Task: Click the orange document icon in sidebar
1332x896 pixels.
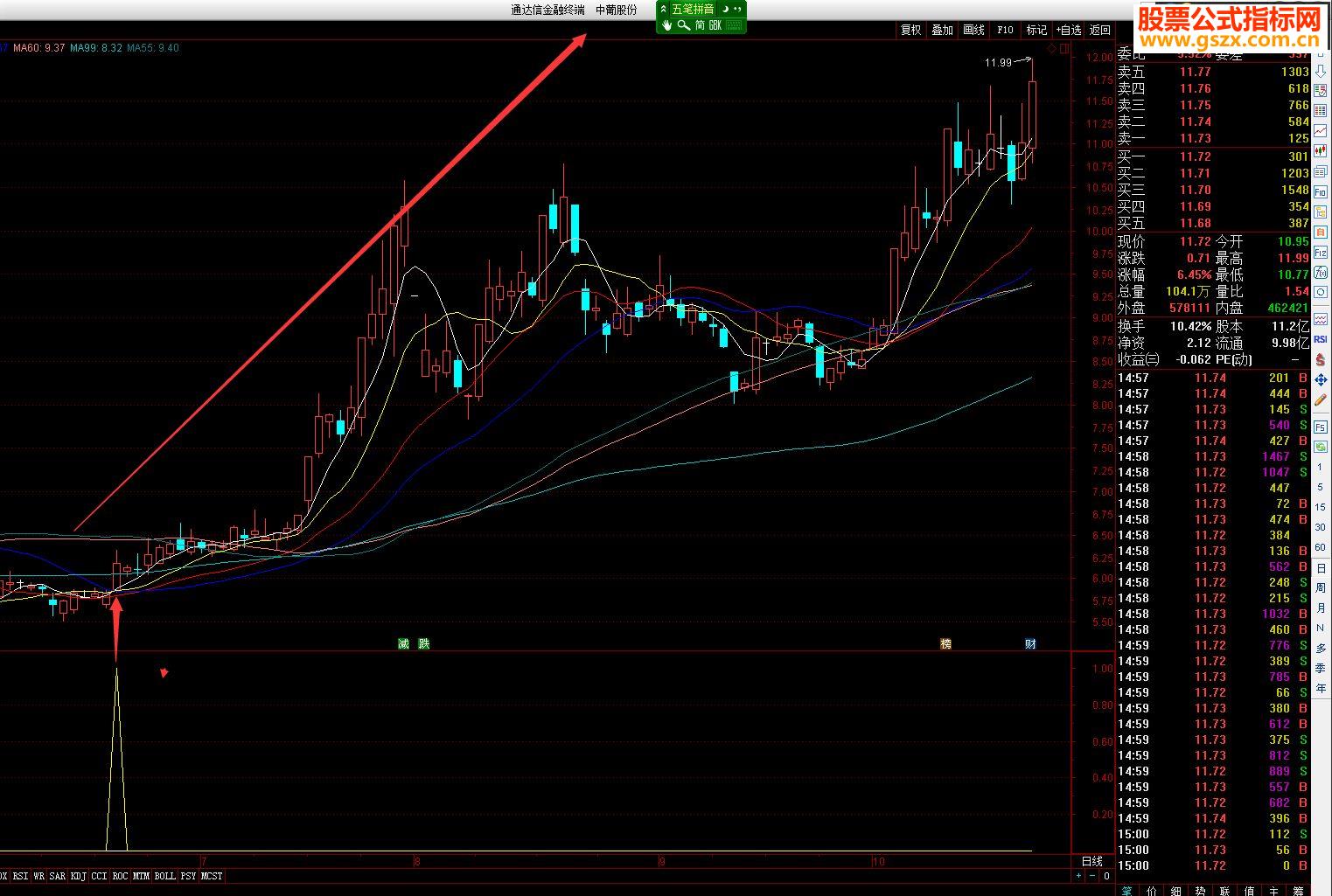Action: [x=1321, y=233]
